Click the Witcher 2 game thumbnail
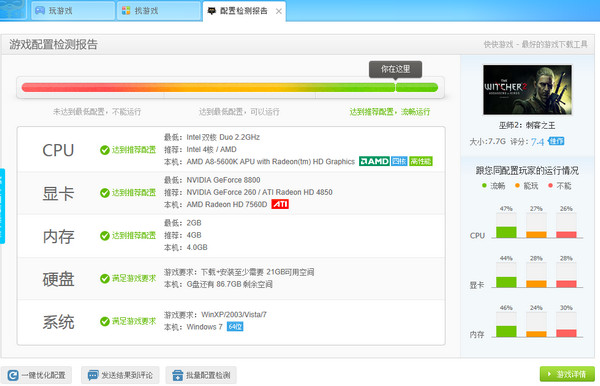 tap(527, 90)
